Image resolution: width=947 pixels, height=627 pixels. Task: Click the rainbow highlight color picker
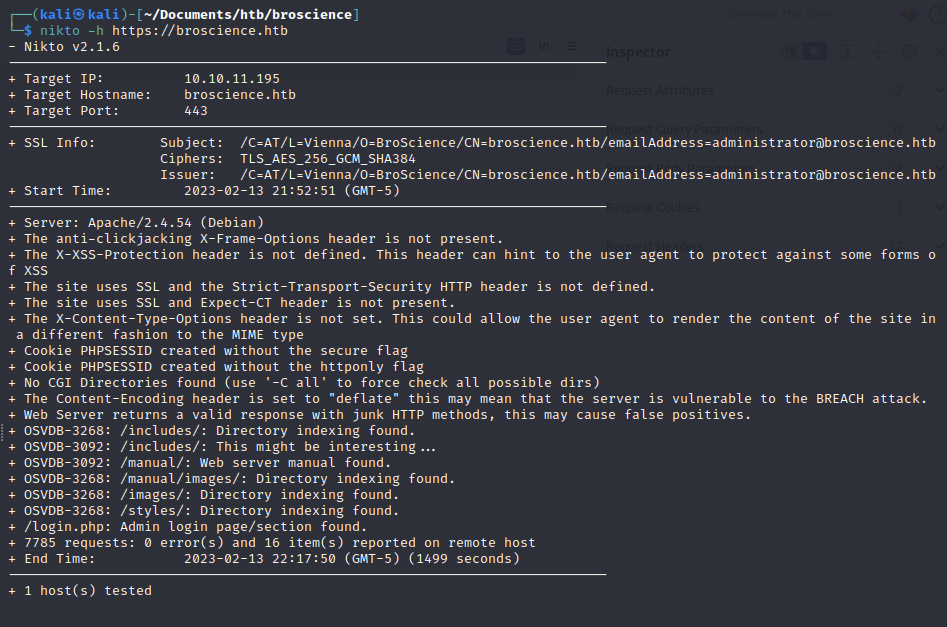[x=910, y=14]
